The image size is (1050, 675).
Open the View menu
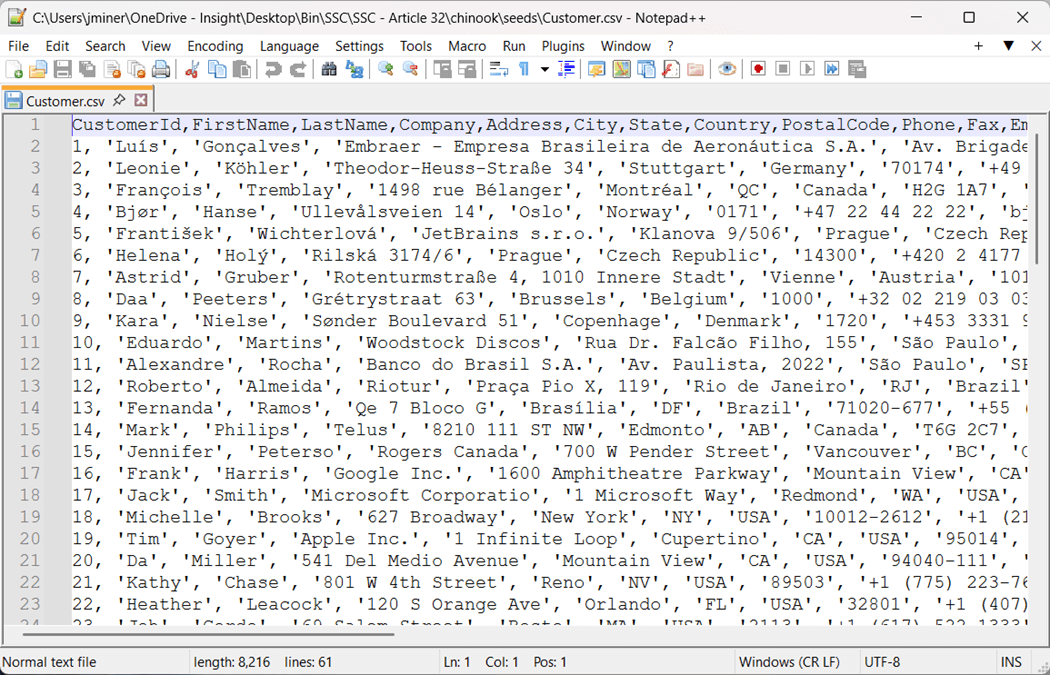coord(156,46)
